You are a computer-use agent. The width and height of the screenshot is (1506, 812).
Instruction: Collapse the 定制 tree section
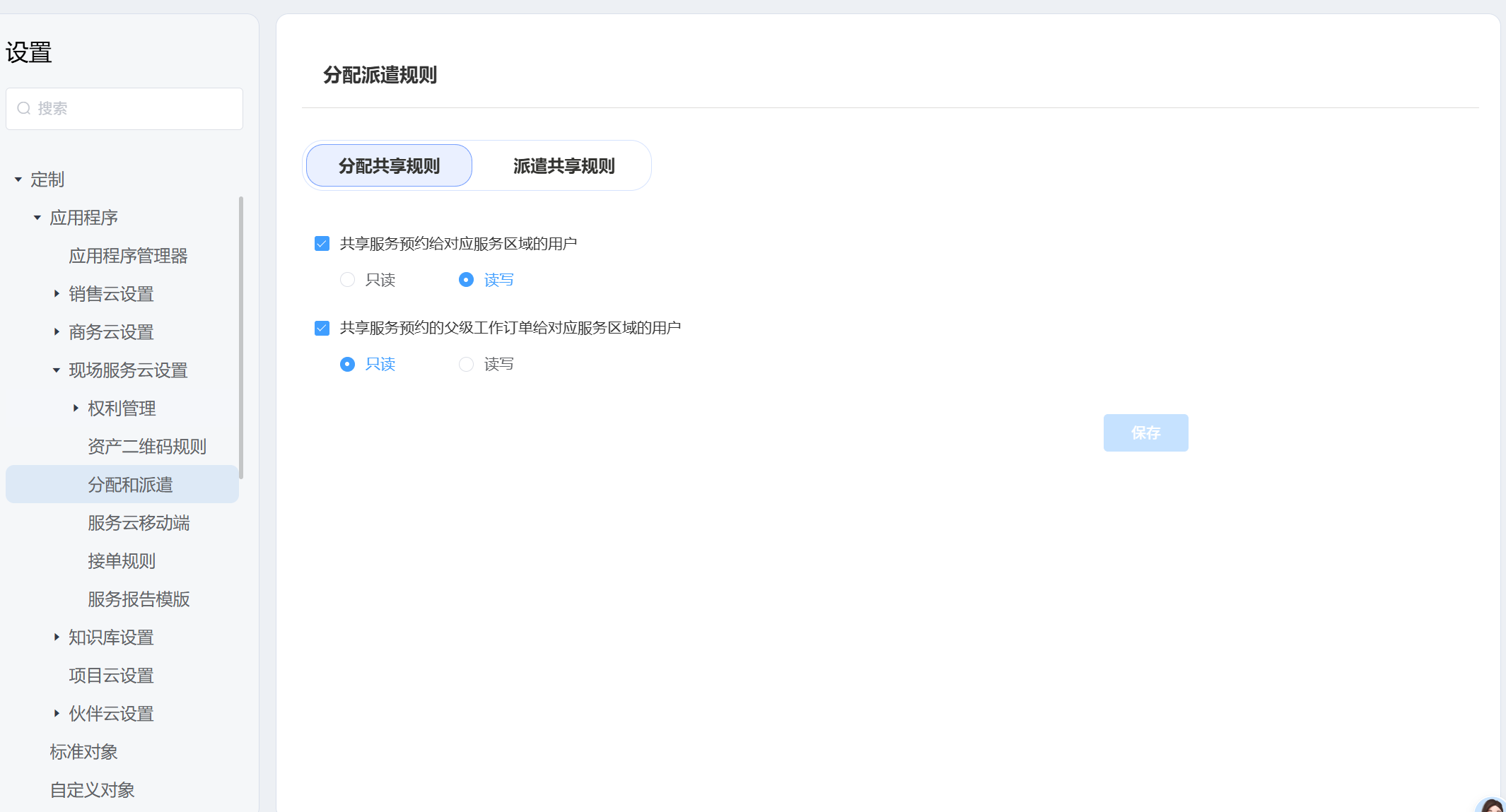click(18, 180)
